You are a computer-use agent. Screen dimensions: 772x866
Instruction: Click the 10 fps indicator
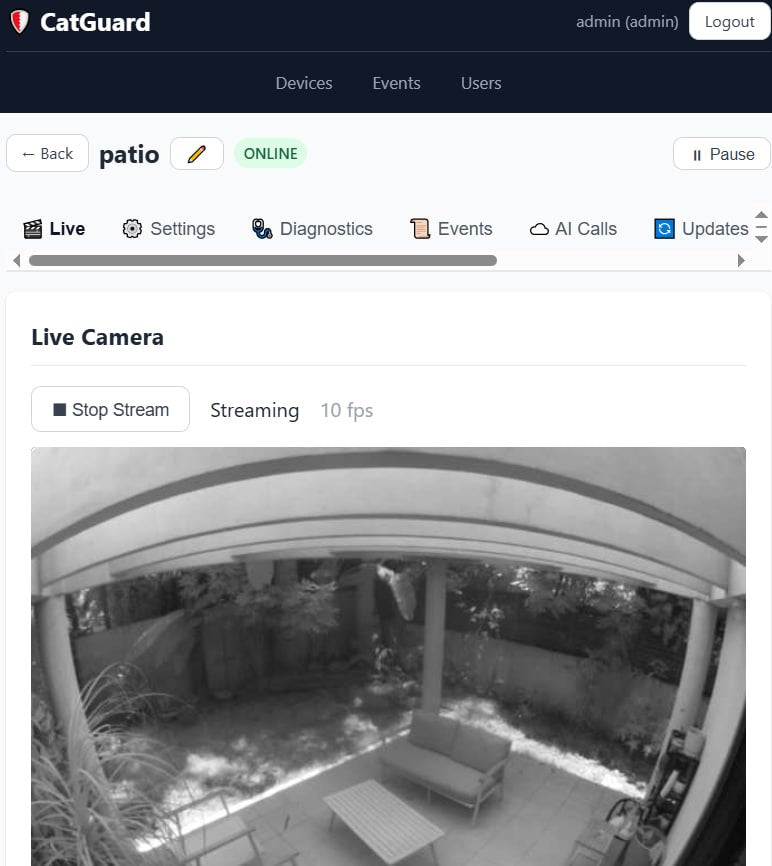[347, 410]
